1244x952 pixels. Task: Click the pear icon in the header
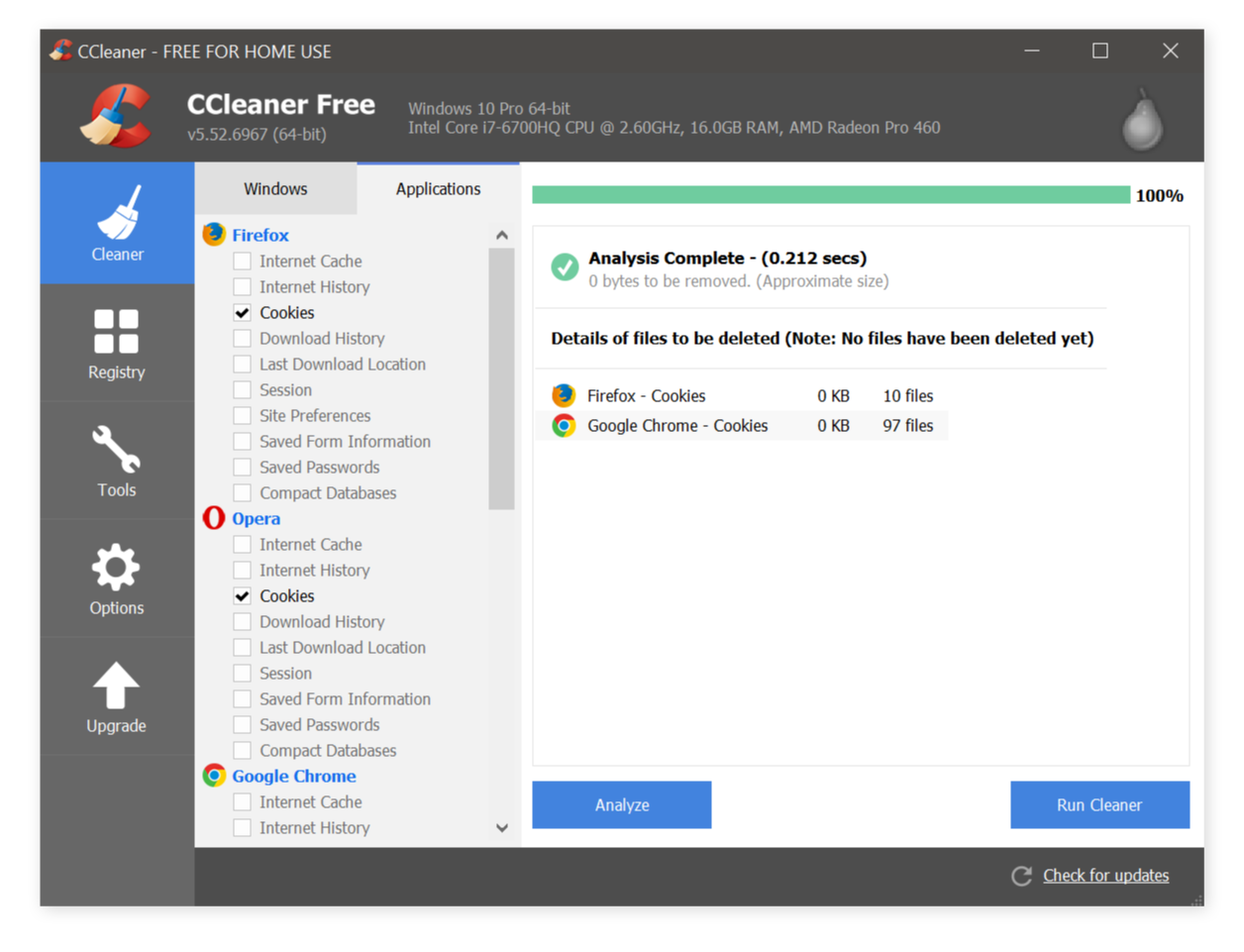tap(1142, 120)
